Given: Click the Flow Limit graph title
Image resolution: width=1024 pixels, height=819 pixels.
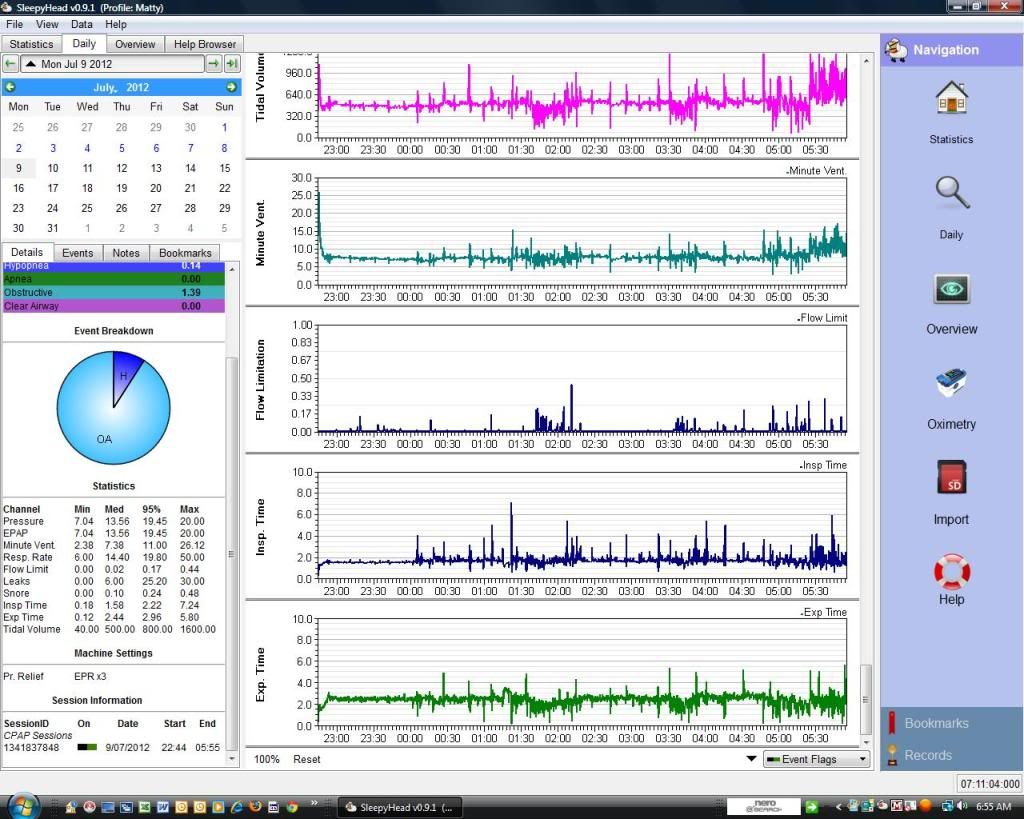Looking at the screenshot, I should pyautogui.click(x=822, y=318).
